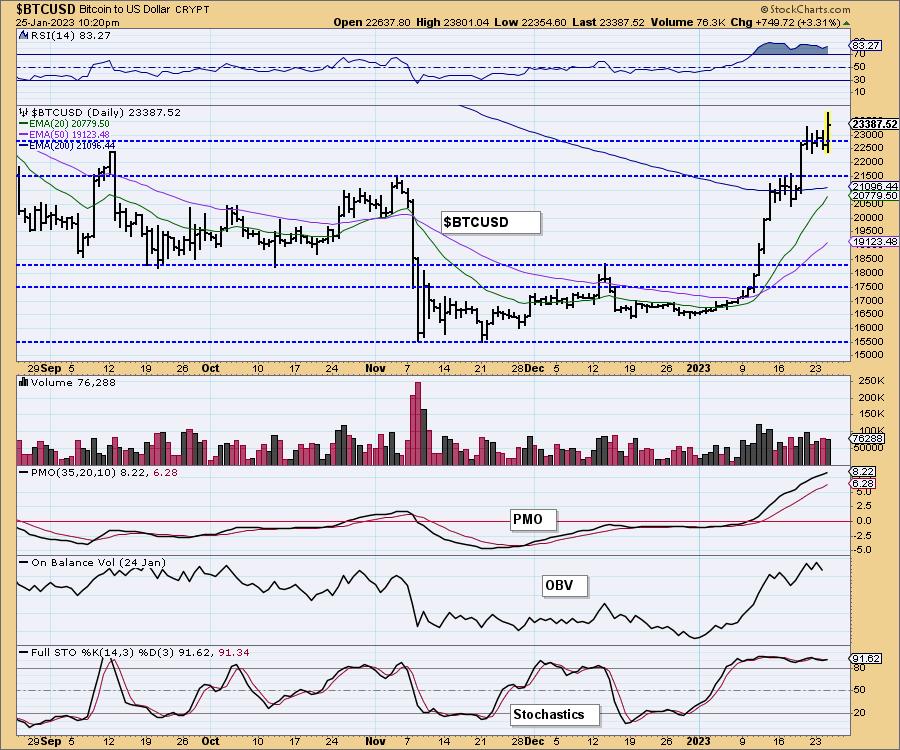Click the RSI(14) 83.27 legend text
Viewport: 900px width, 750px height.
(69, 35)
